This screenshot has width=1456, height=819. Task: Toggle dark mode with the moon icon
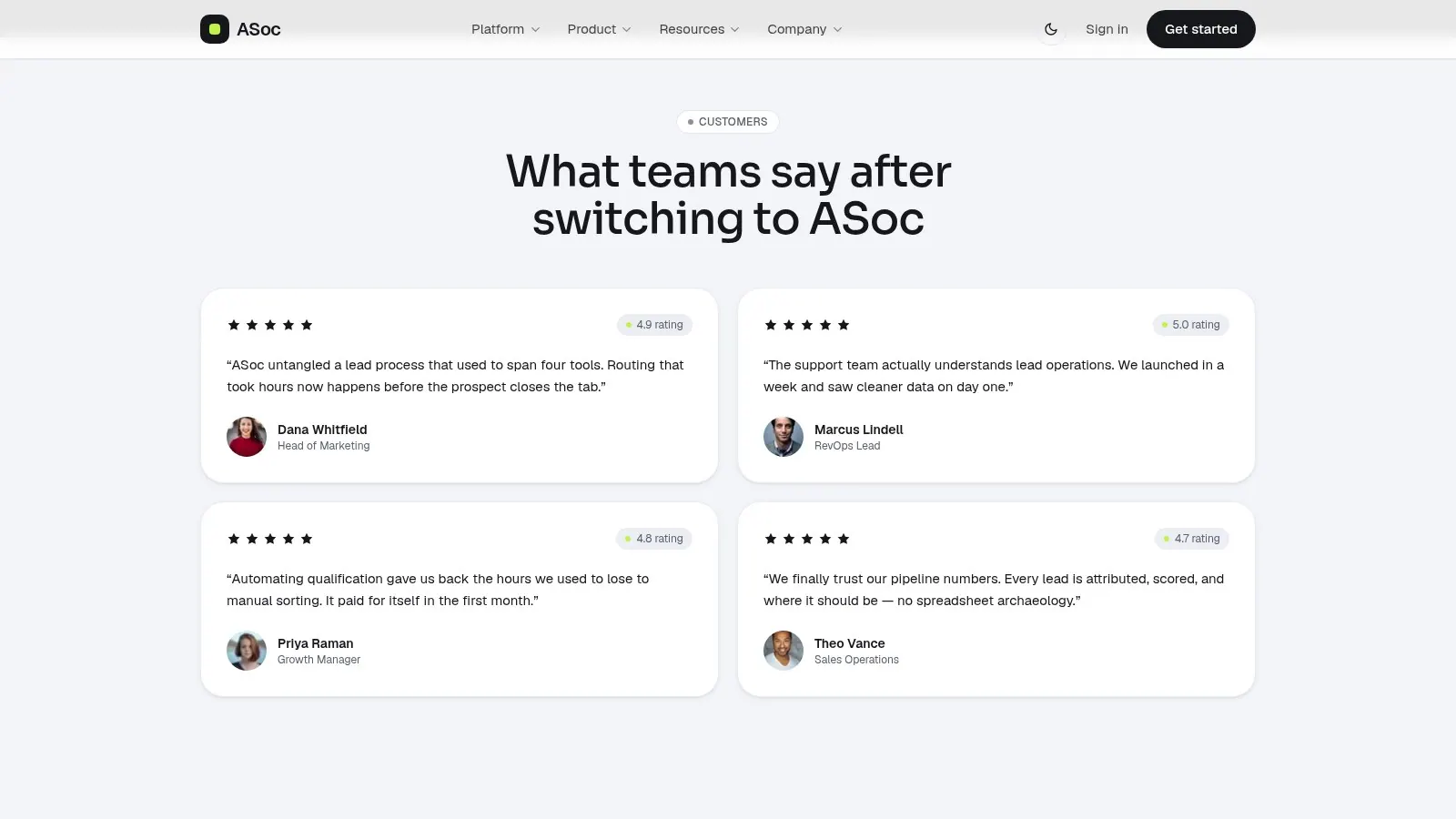pos(1051,29)
